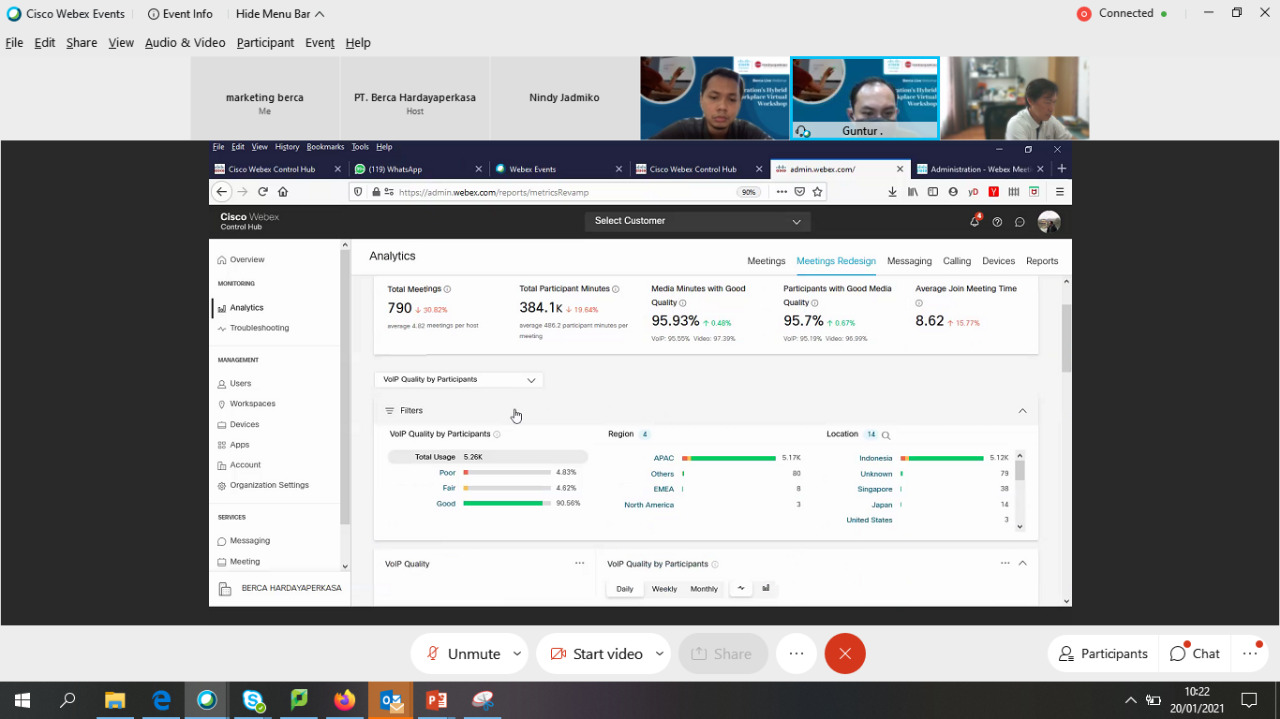Screen dimensions: 1280x719
Task: Switch to Messaging analytics tab
Action: [x=909, y=261]
